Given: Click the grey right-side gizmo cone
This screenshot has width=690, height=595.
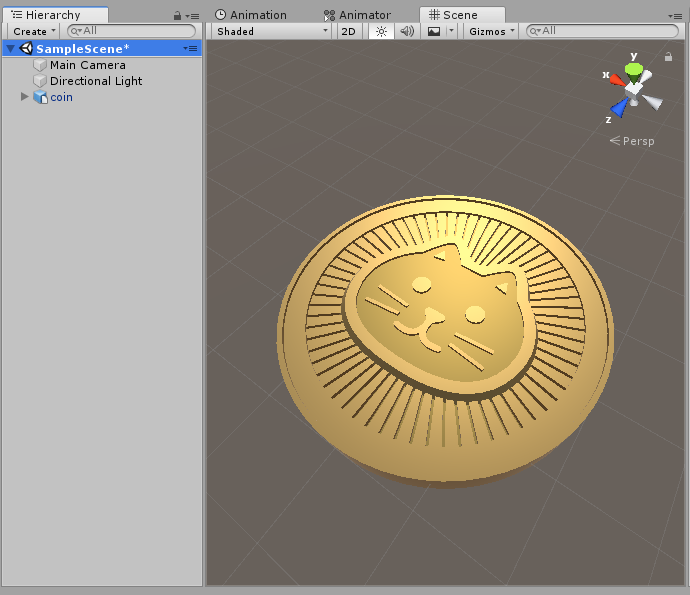Looking at the screenshot, I should [x=653, y=102].
